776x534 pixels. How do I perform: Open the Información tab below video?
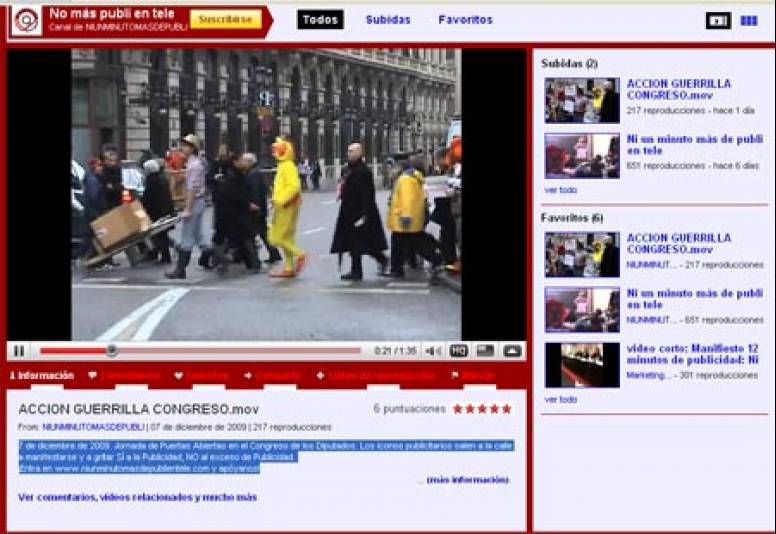coord(42,376)
